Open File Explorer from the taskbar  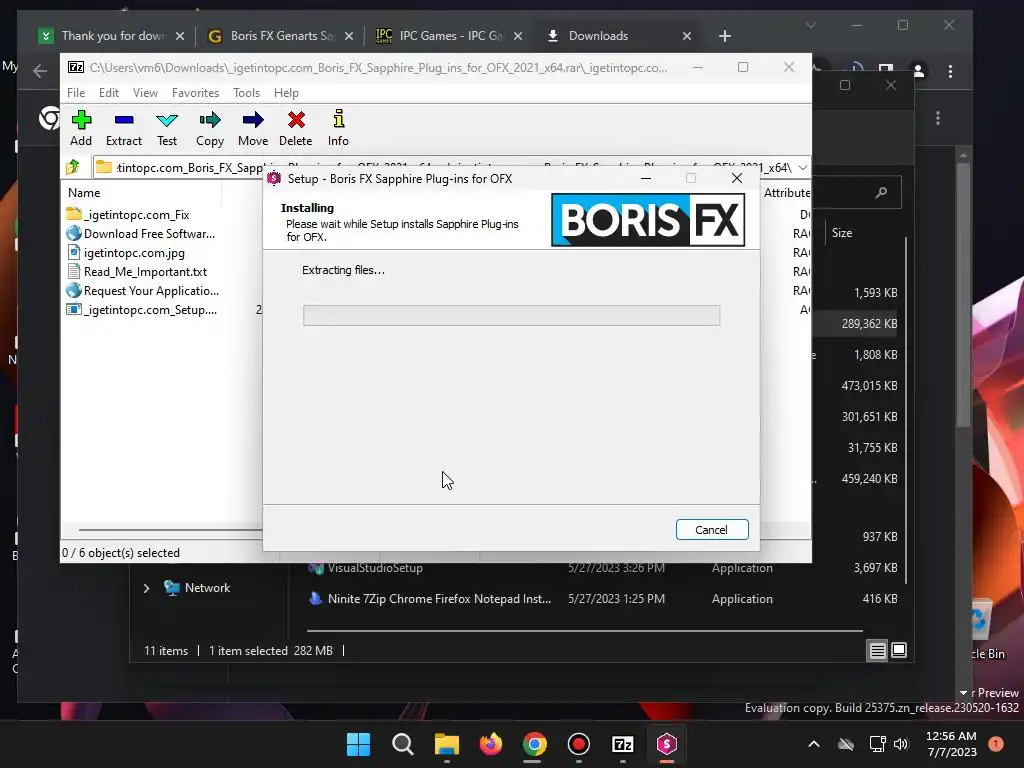click(x=447, y=744)
